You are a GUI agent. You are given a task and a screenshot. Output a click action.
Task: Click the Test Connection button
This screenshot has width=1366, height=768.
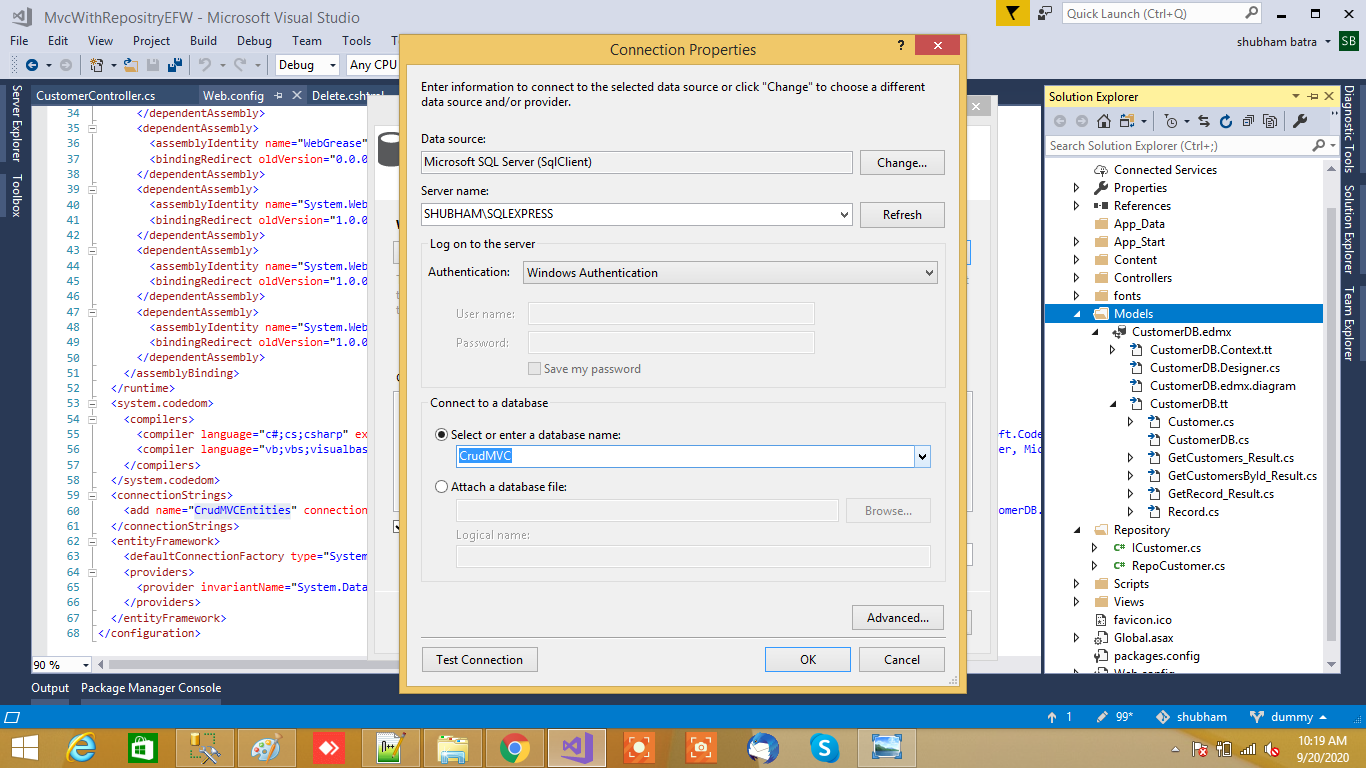coord(479,659)
